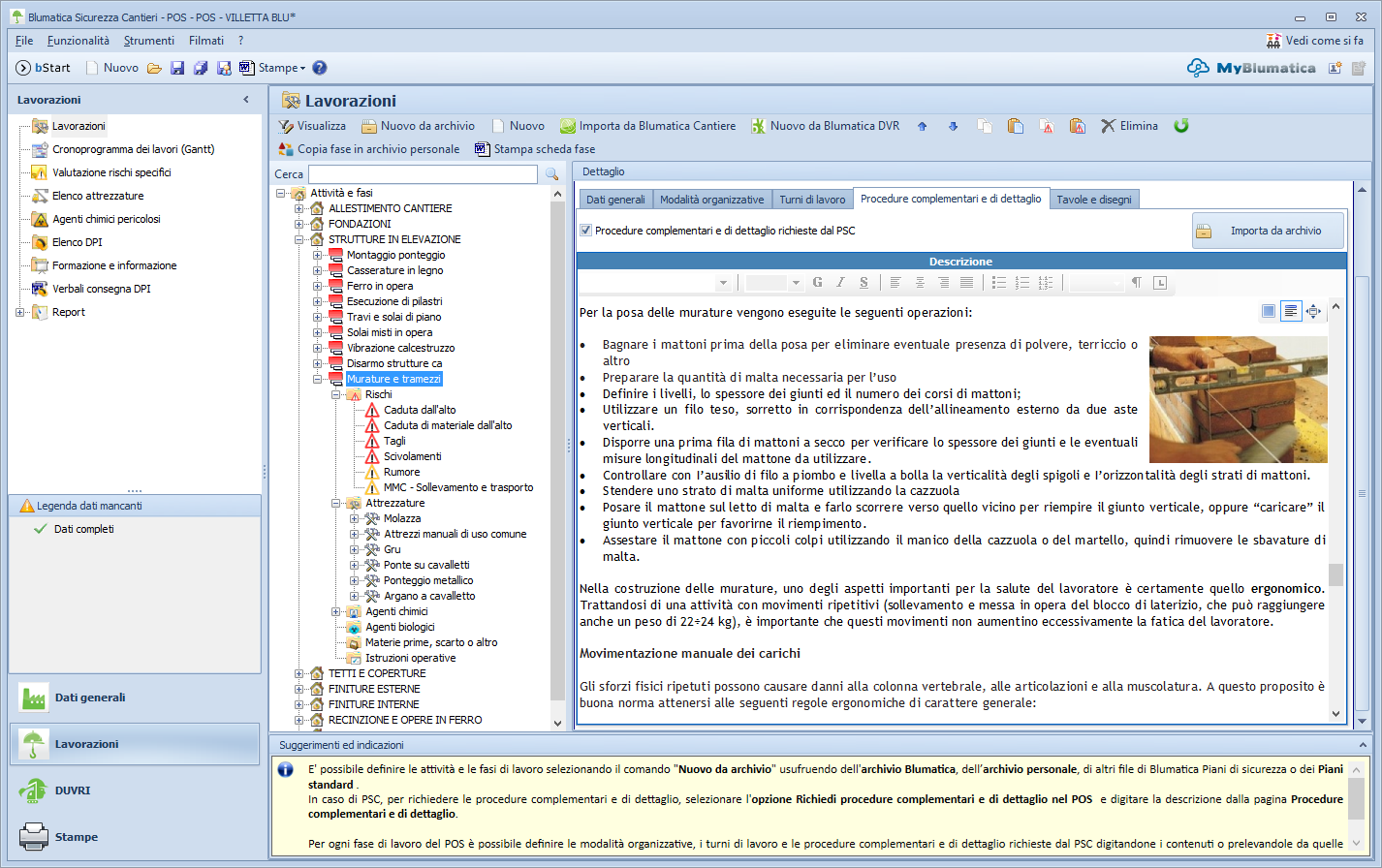Click the Cerca search input field
The width and height of the screenshot is (1382, 868).
pos(423,174)
